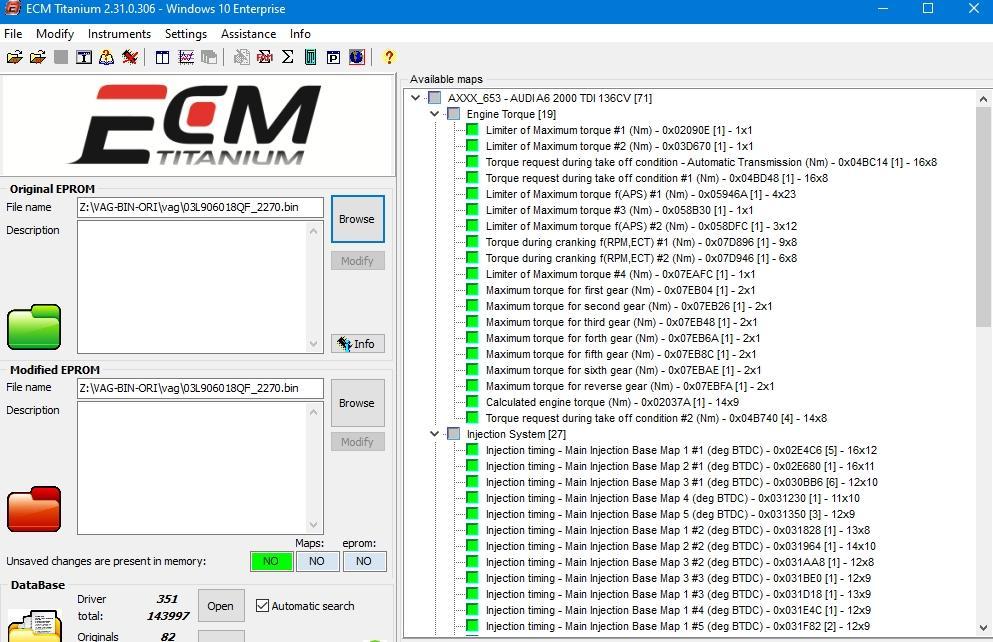Click the green folder icon under Original EPROM

(x=34, y=327)
